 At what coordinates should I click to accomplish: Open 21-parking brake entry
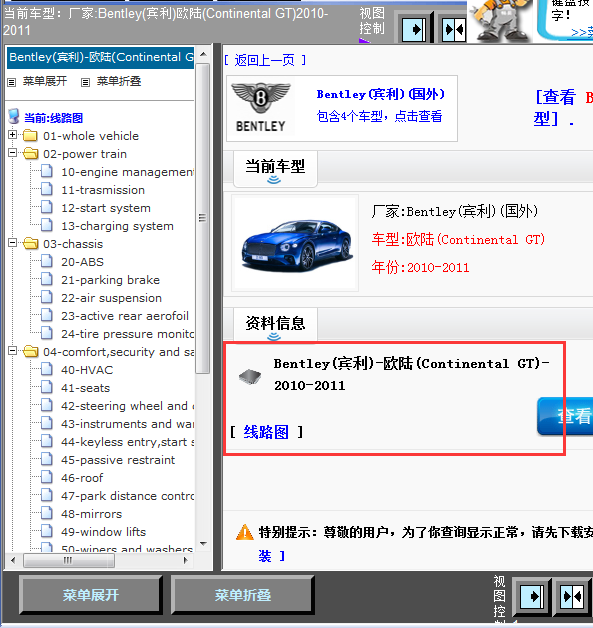click(111, 280)
